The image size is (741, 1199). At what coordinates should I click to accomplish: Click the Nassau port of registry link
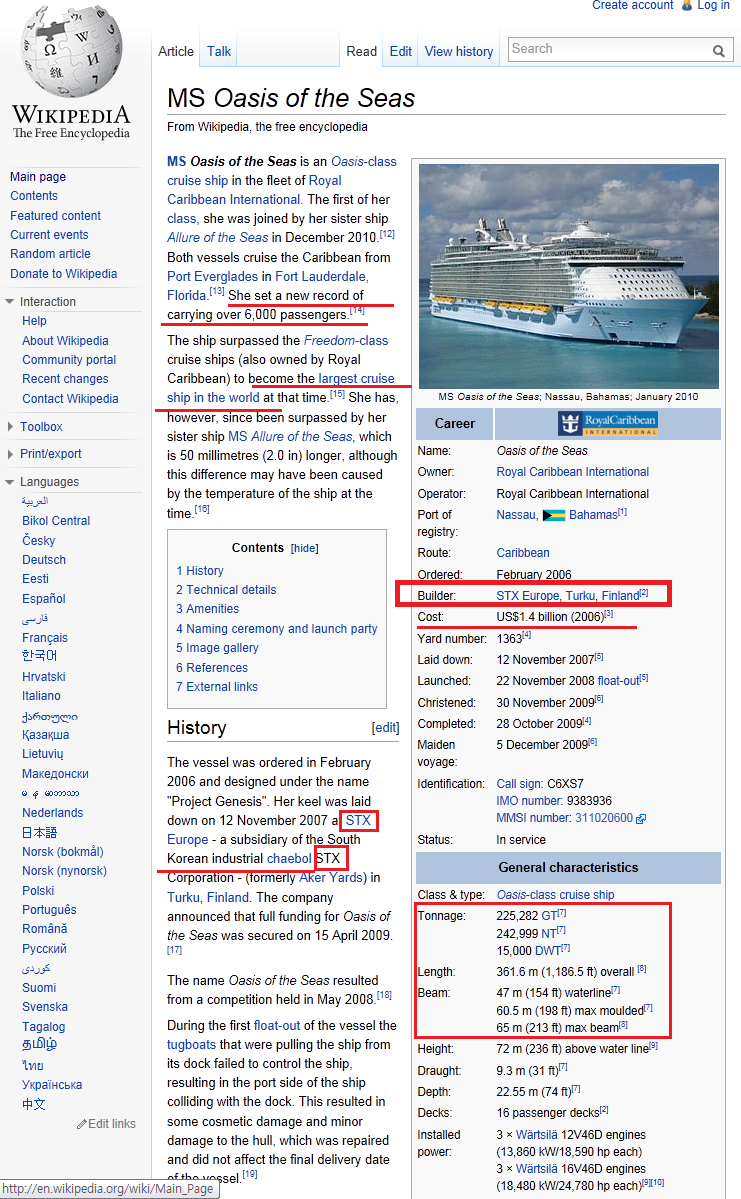516,515
